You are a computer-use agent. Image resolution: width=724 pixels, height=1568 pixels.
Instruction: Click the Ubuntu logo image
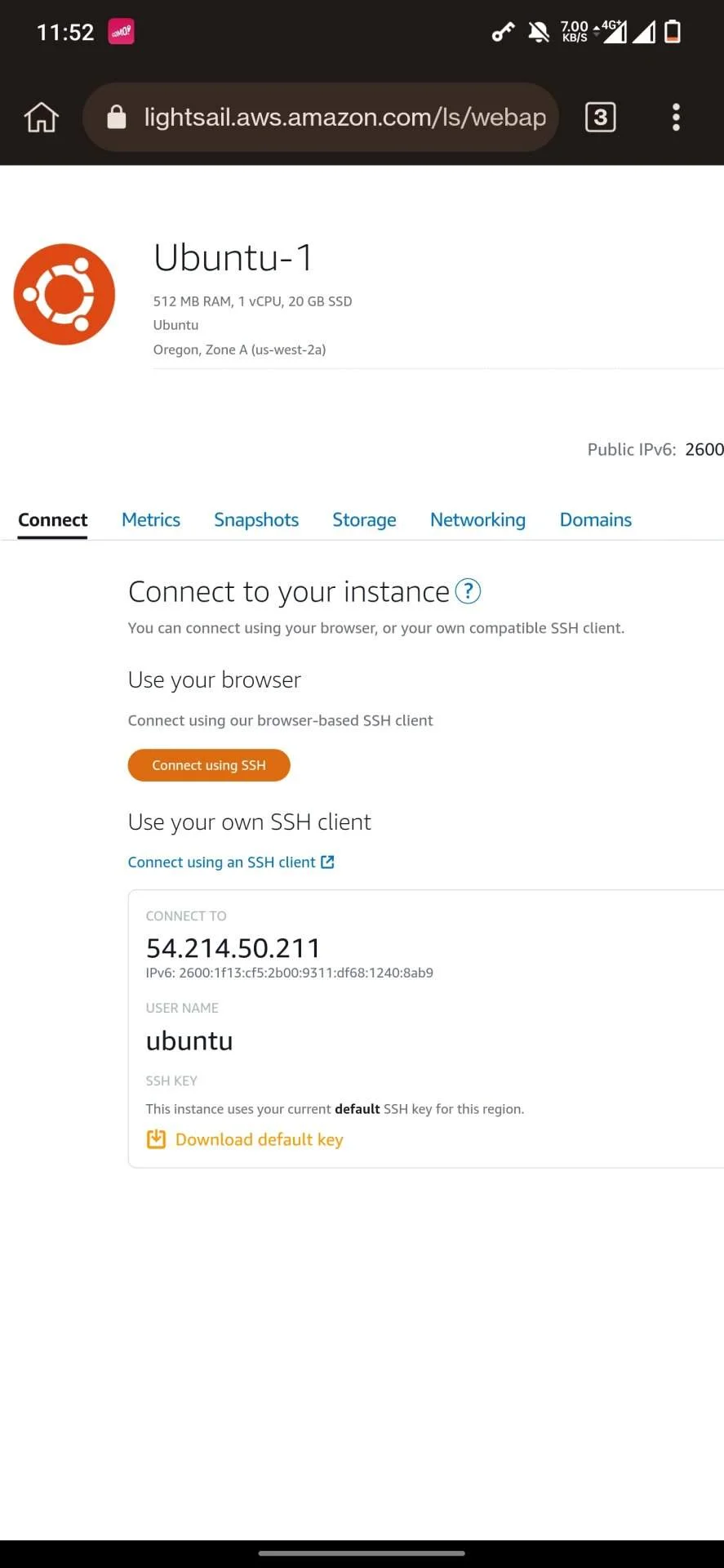coord(64,294)
